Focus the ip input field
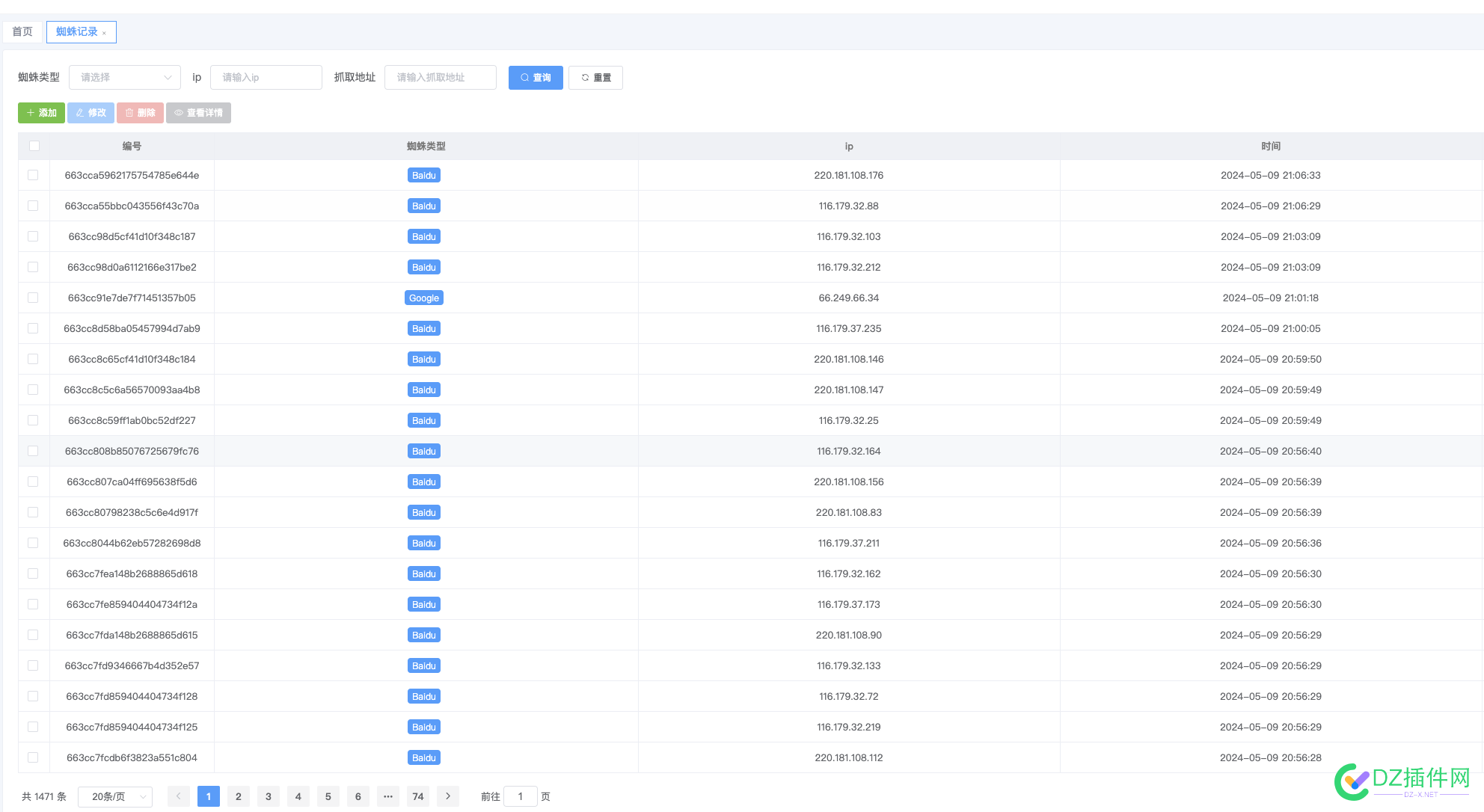The height and width of the screenshot is (812, 1484). pos(266,77)
